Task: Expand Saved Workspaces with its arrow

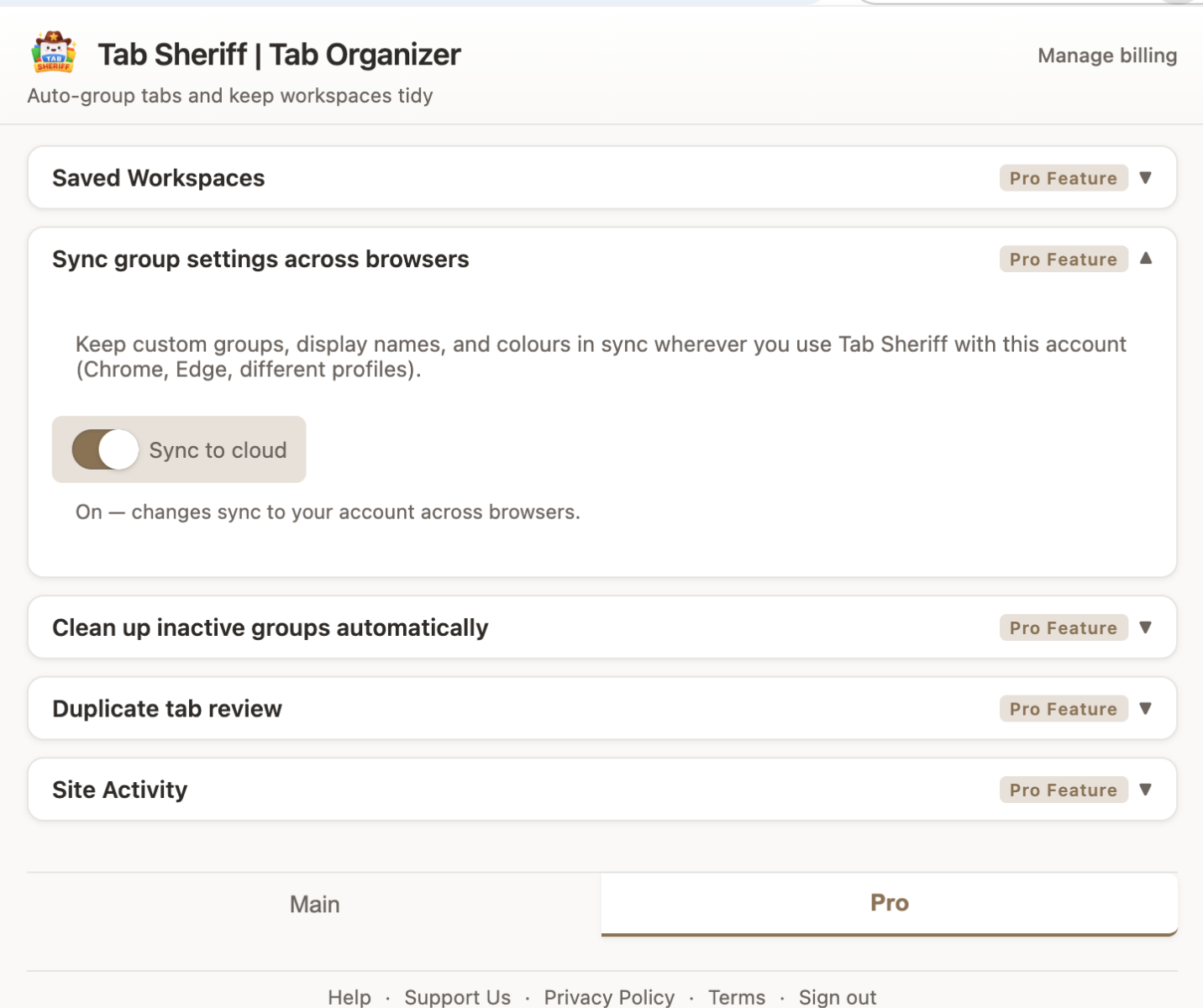Action: click(1145, 178)
